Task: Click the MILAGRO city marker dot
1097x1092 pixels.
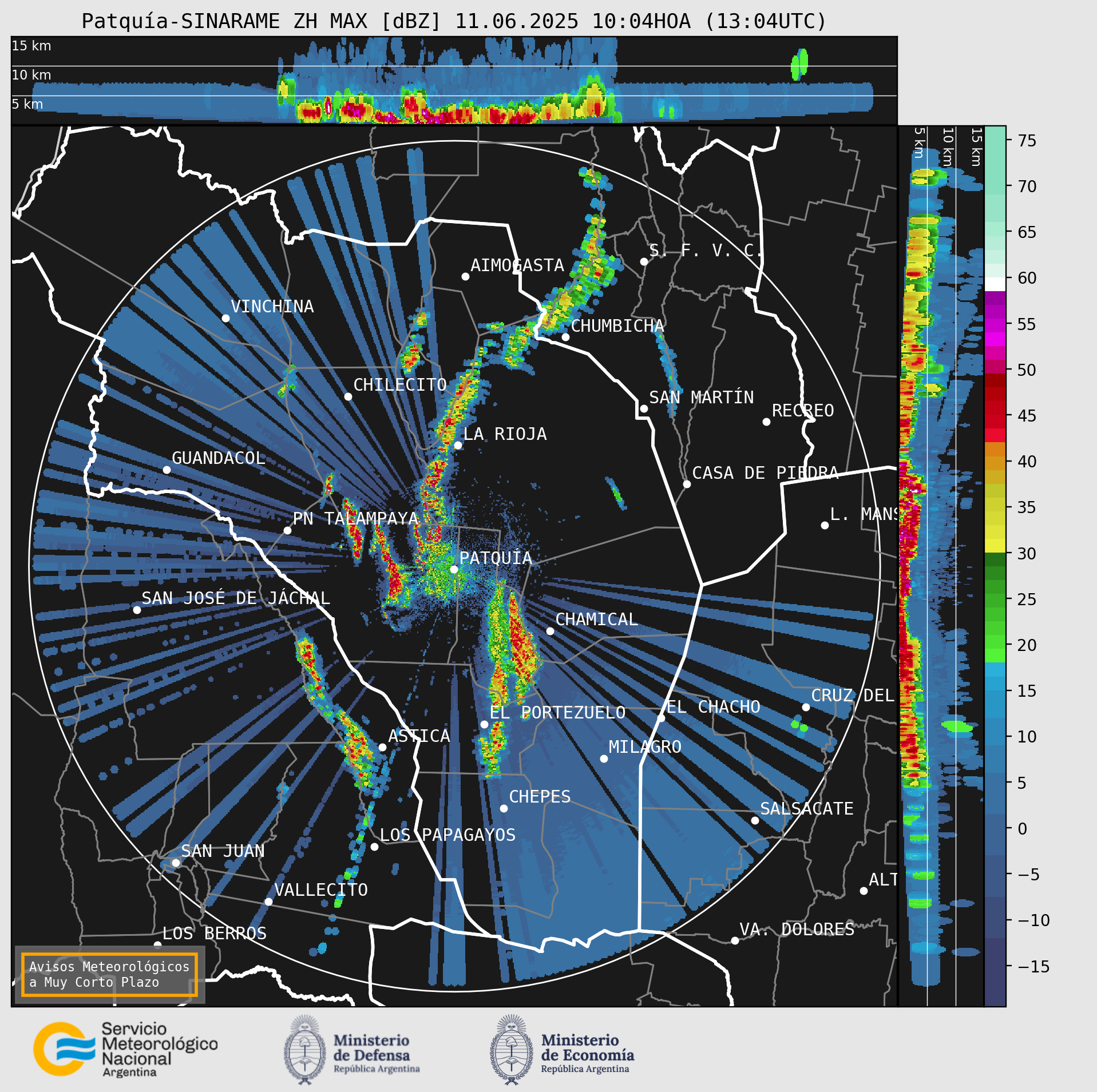Action: pos(604,759)
